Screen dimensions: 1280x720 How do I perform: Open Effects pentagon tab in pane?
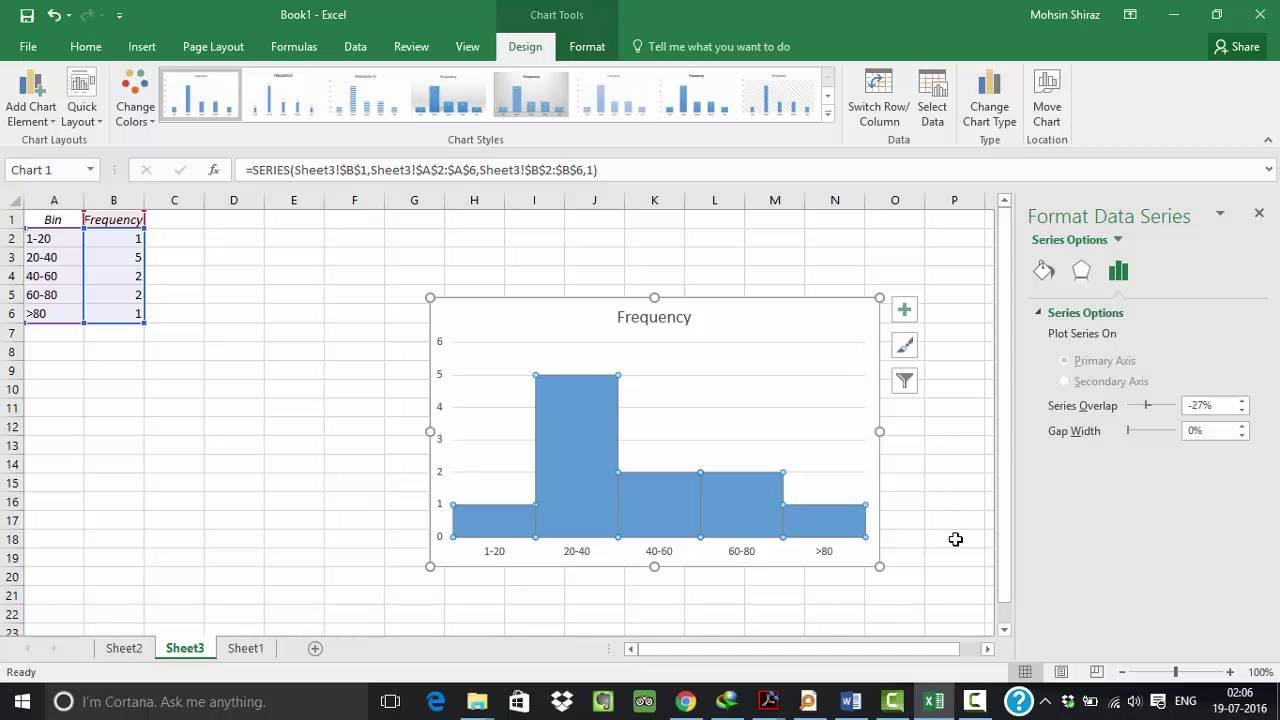pos(1081,271)
